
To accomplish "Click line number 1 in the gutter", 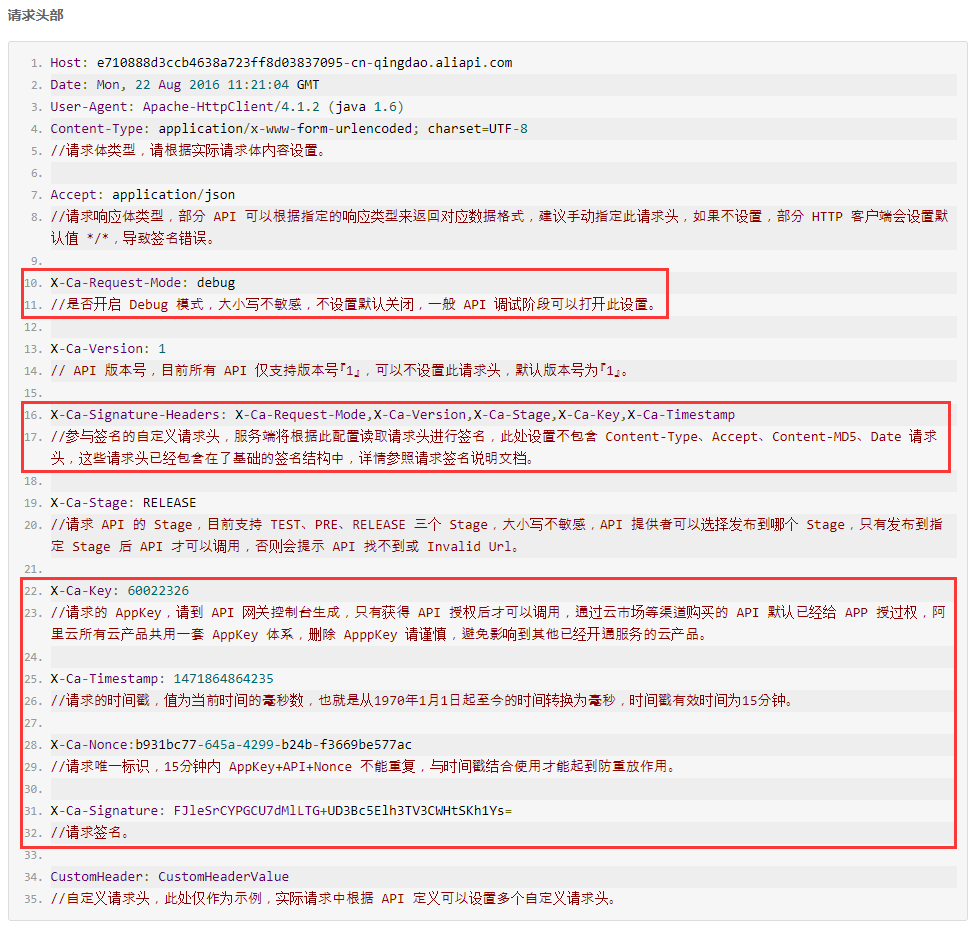I will (36, 64).
